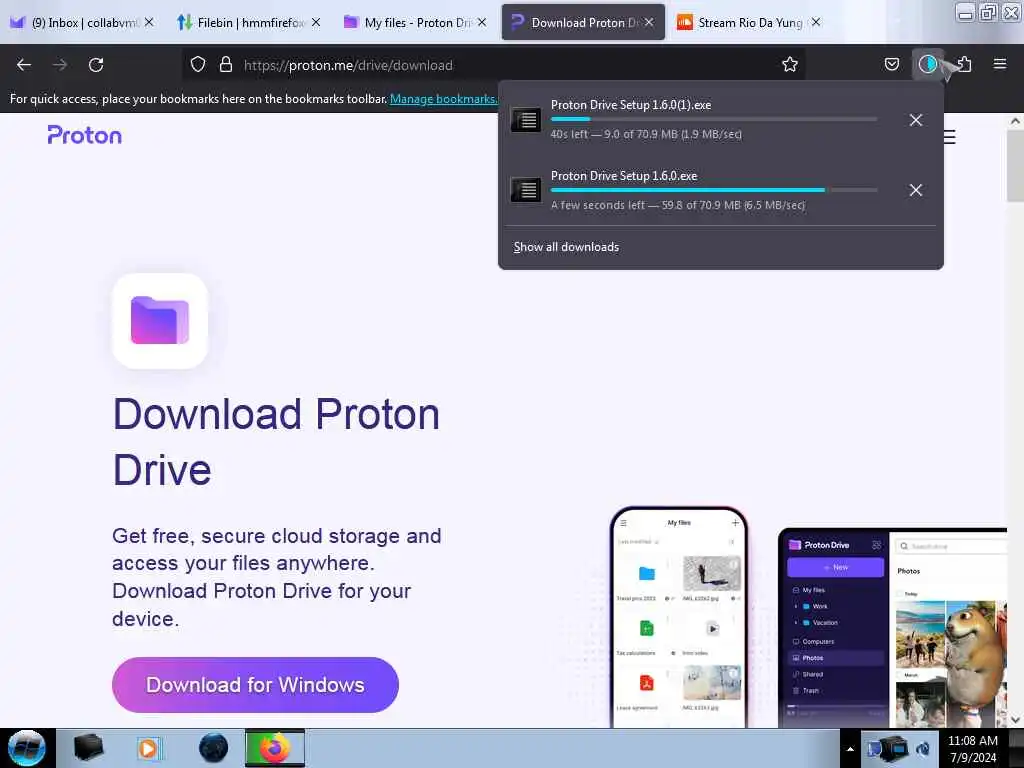Click the page scroll up arrow

click(1015, 121)
